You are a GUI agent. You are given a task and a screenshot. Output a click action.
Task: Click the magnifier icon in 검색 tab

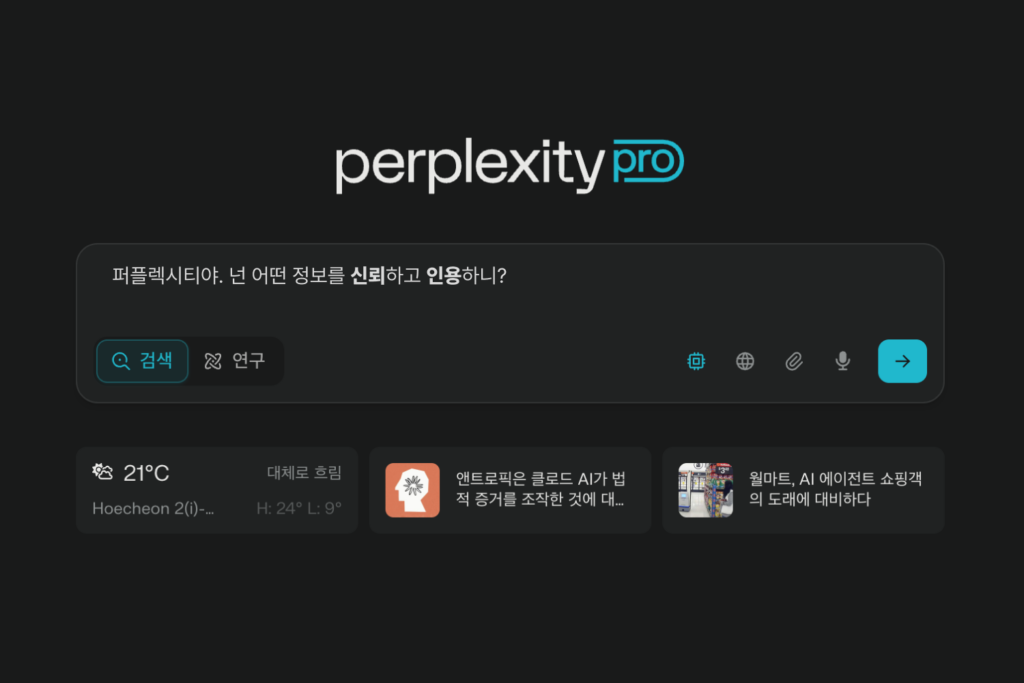121,361
